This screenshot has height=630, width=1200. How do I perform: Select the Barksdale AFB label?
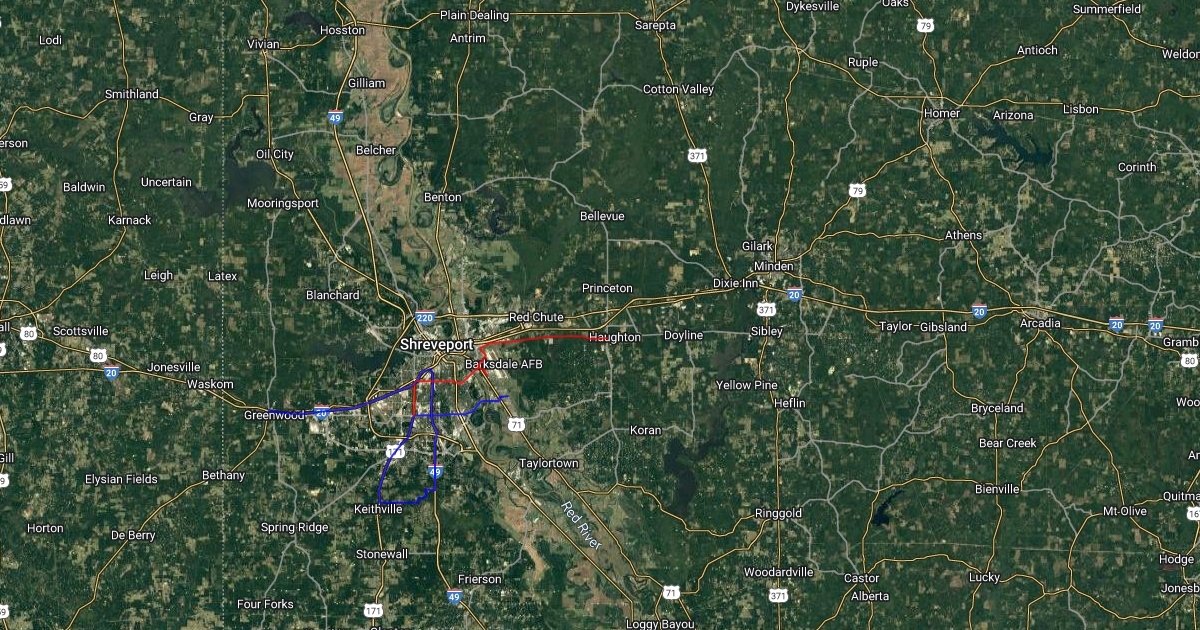pos(503,365)
